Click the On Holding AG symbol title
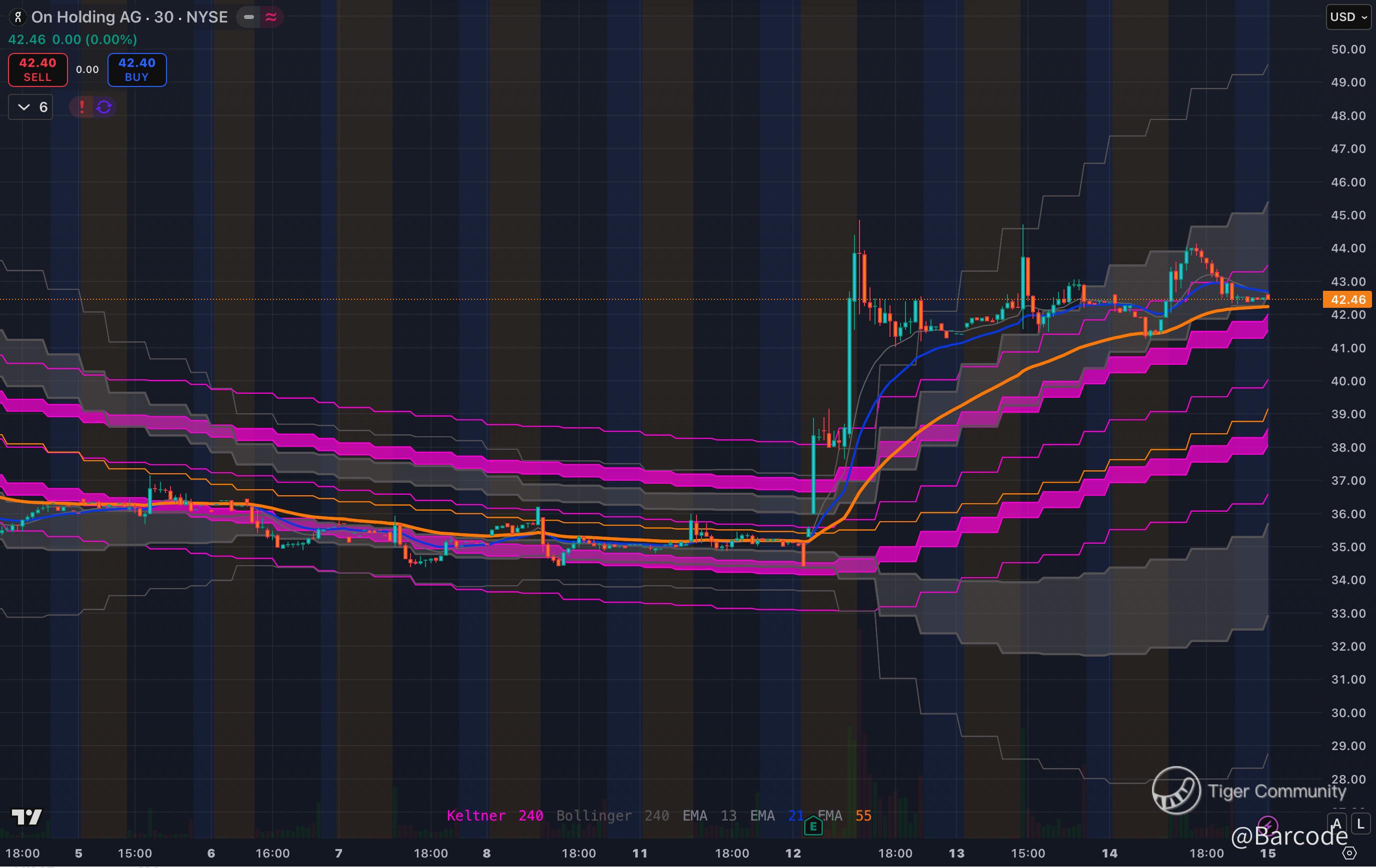 129,17
